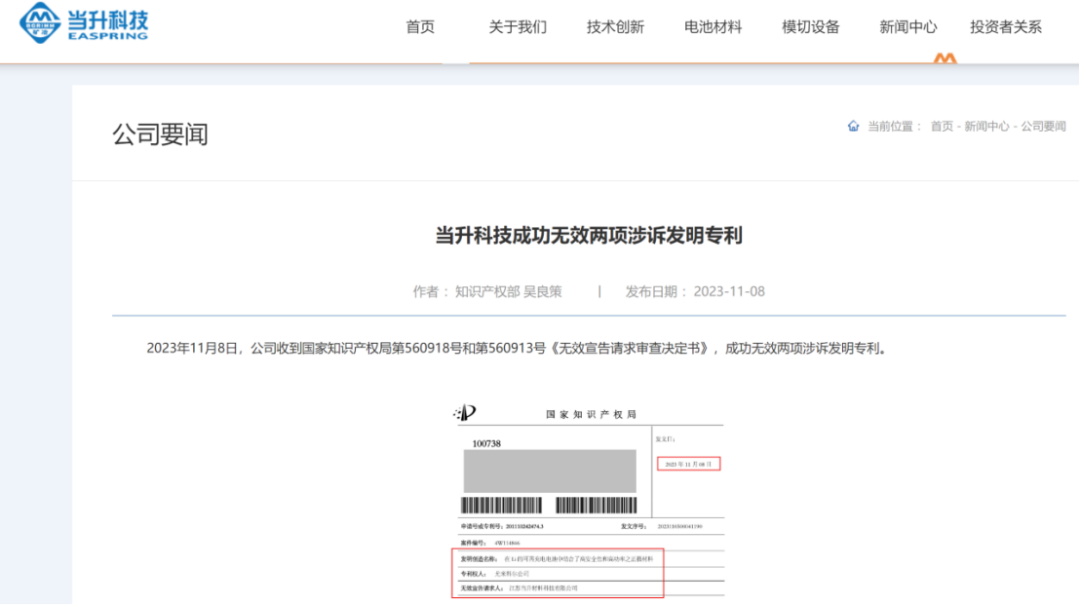
Task: Open the 关于我们 menu item
Action: pyautogui.click(x=517, y=27)
